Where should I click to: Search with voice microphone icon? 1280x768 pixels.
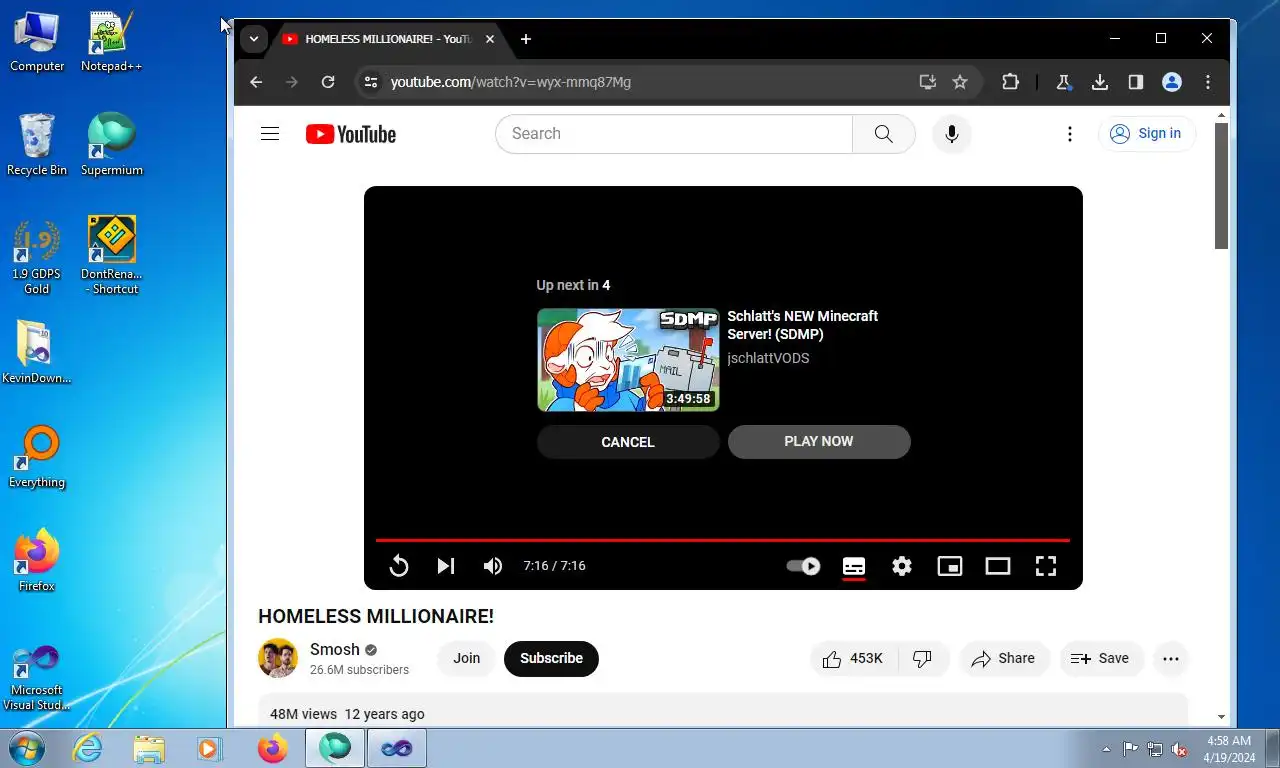(952, 134)
